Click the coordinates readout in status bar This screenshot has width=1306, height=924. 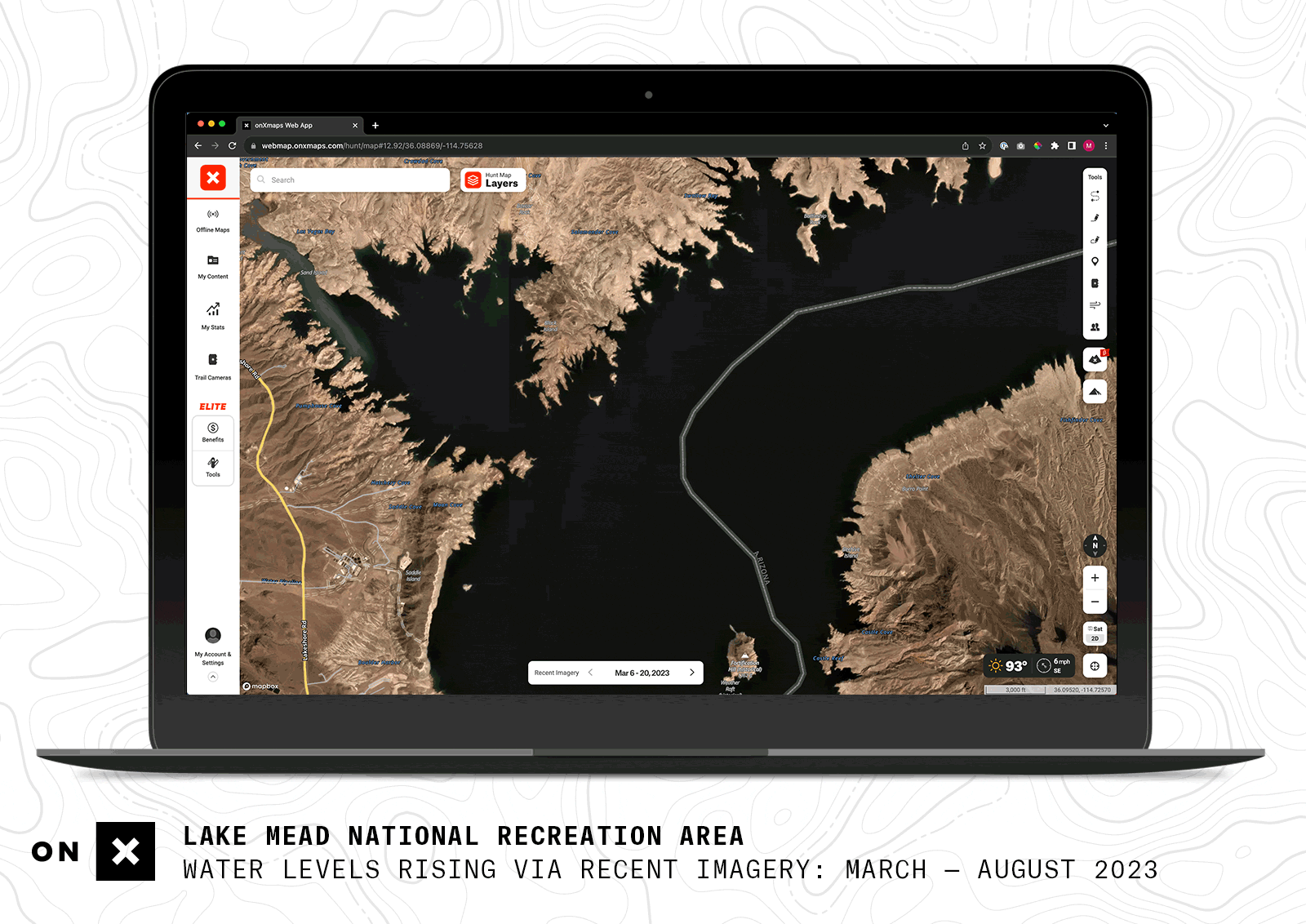[1082, 691]
